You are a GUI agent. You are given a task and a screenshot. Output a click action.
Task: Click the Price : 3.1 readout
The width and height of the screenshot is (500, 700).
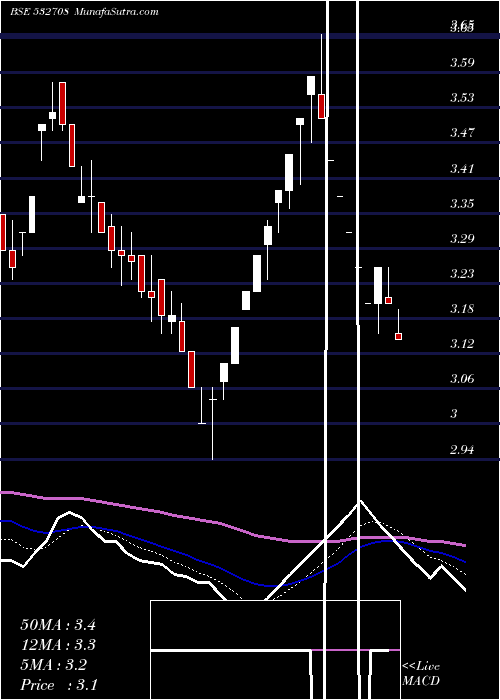pyautogui.click(x=59, y=685)
